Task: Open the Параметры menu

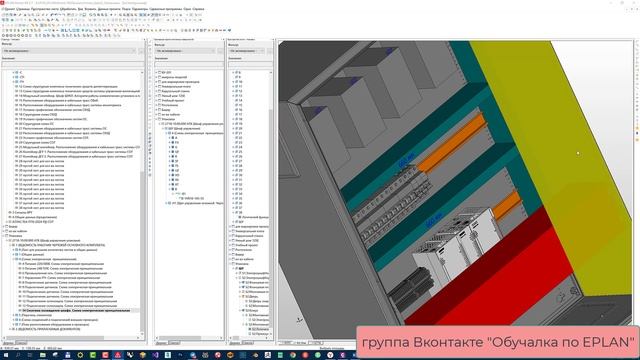Action: pos(140,9)
